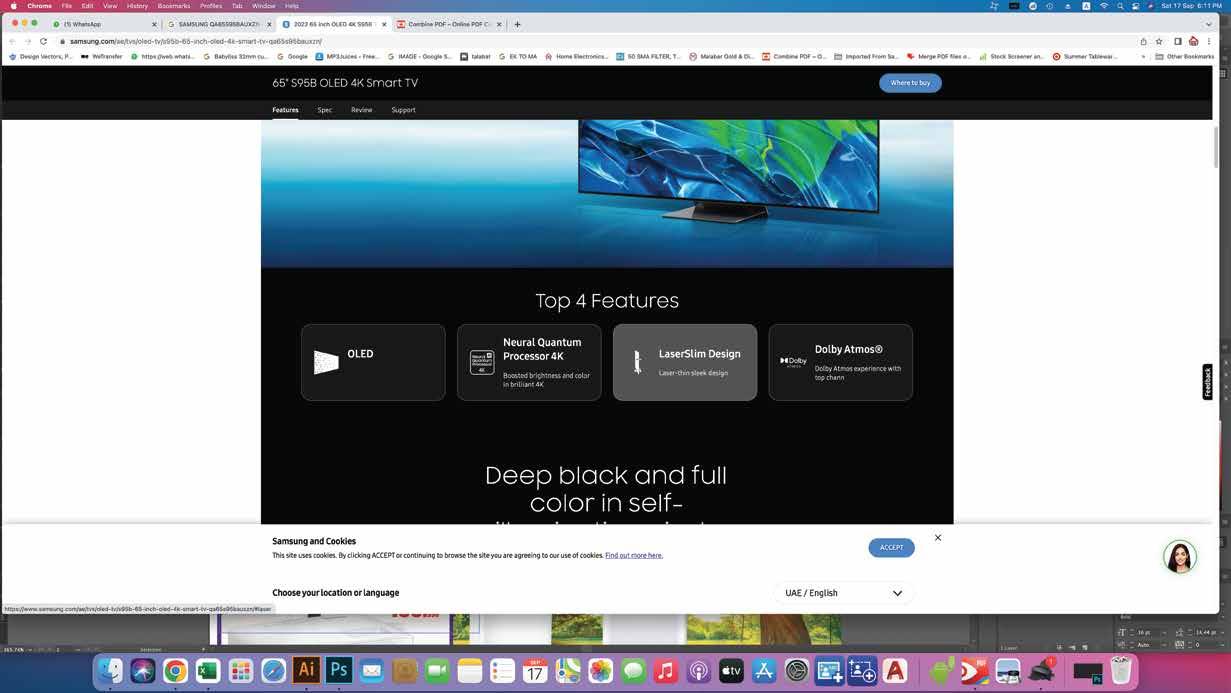The image size is (1231, 693).
Task: Open the History menu
Action: pos(137,6)
